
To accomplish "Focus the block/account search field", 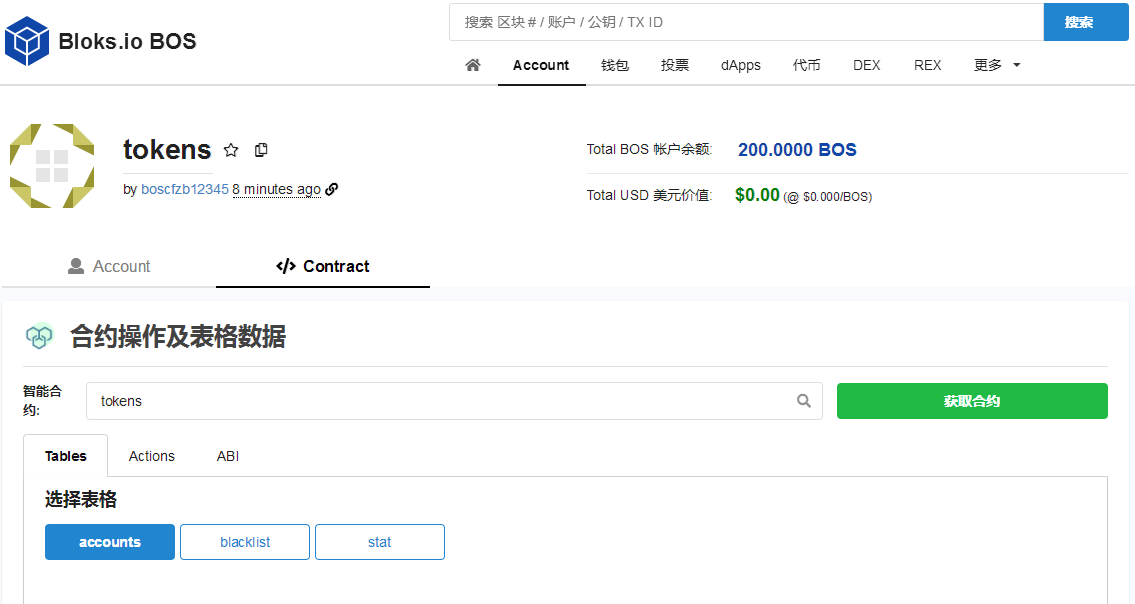I will tap(746, 22).
